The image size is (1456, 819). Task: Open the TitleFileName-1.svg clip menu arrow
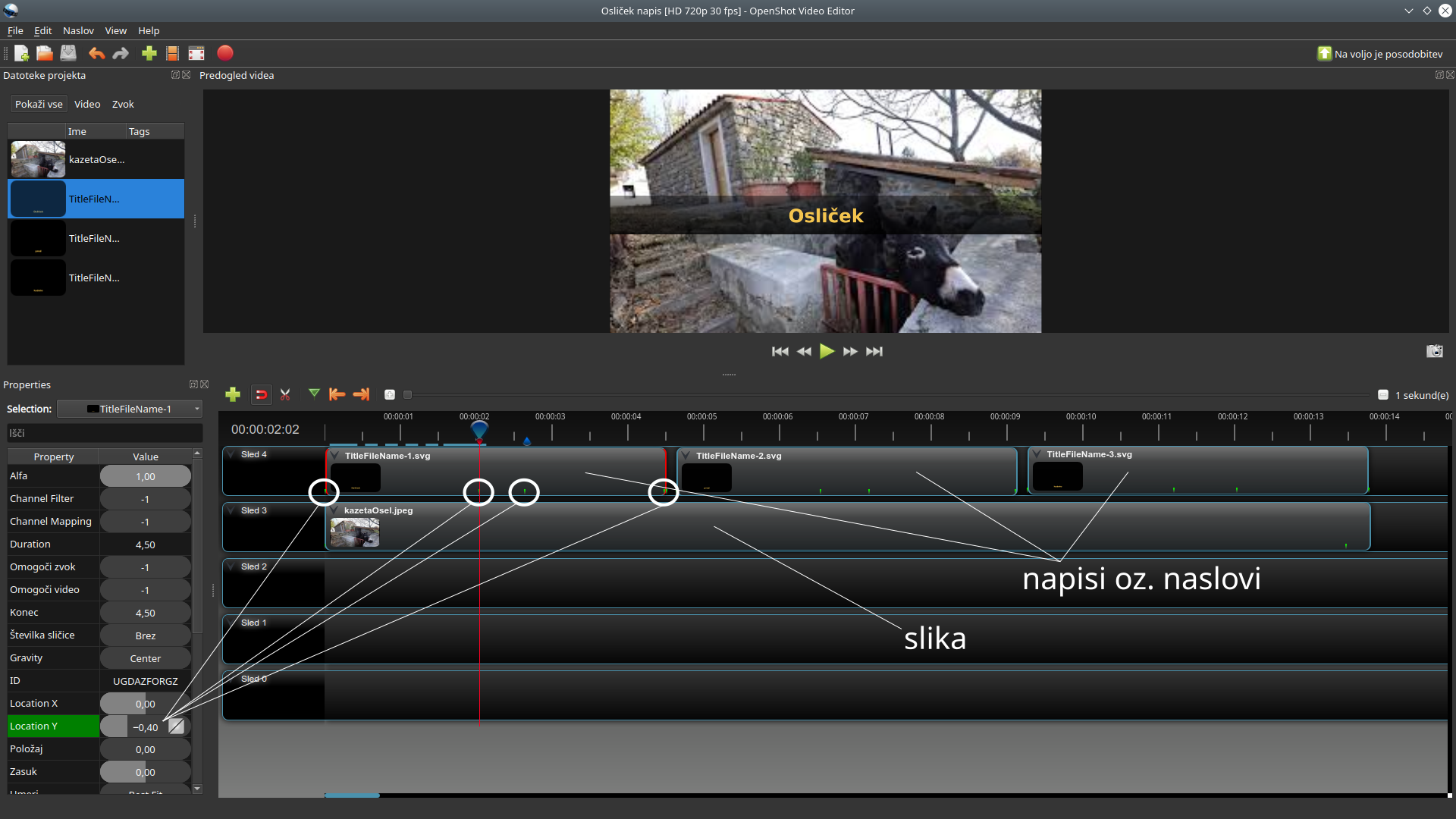tap(334, 456)
